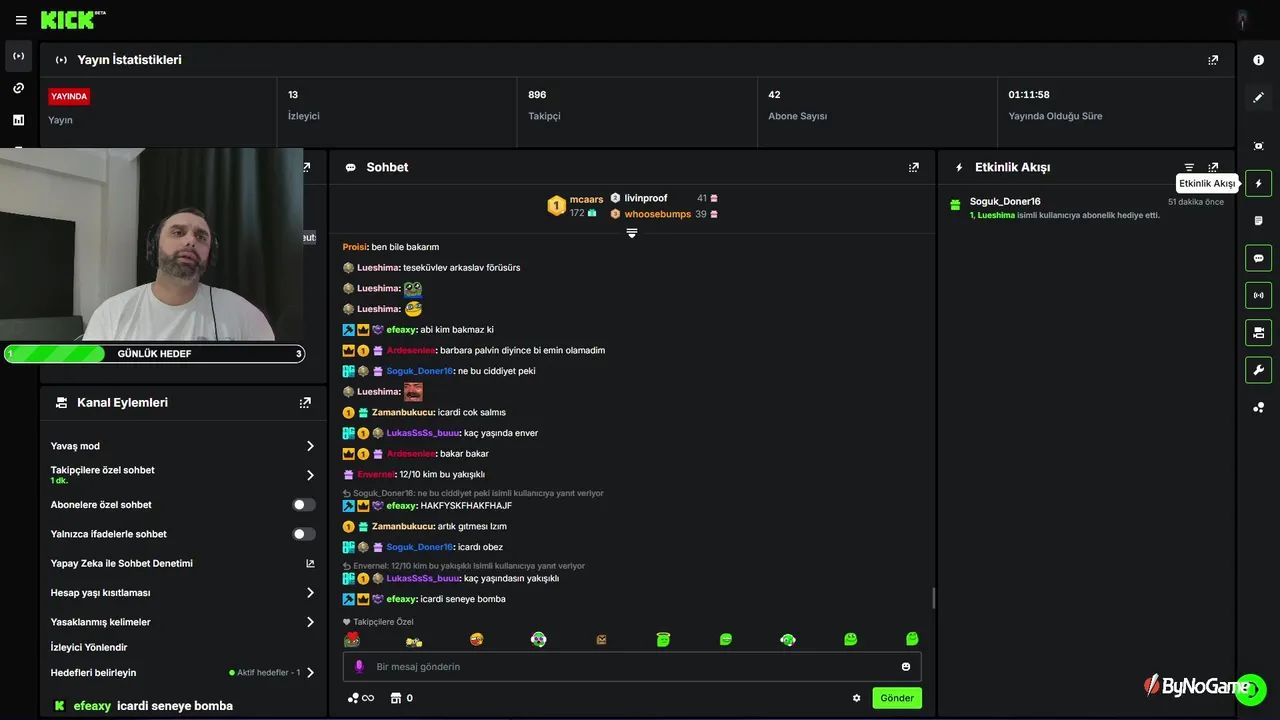This screenshot has width=1280, height=720.
Task: Choose the laughing orange face emote
Action: pyautogui.click(x=477, y=639)
